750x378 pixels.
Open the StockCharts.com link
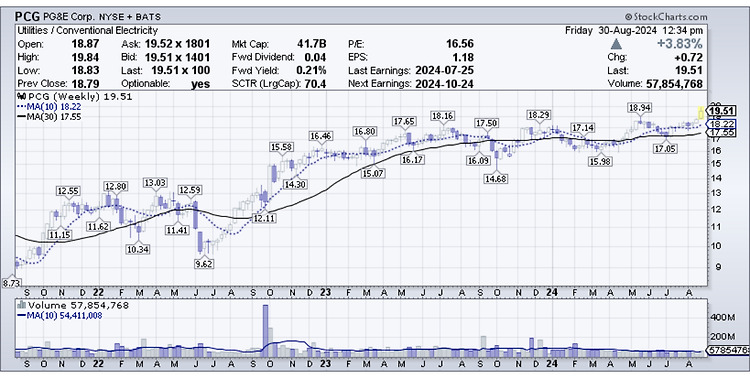point(666,17)
